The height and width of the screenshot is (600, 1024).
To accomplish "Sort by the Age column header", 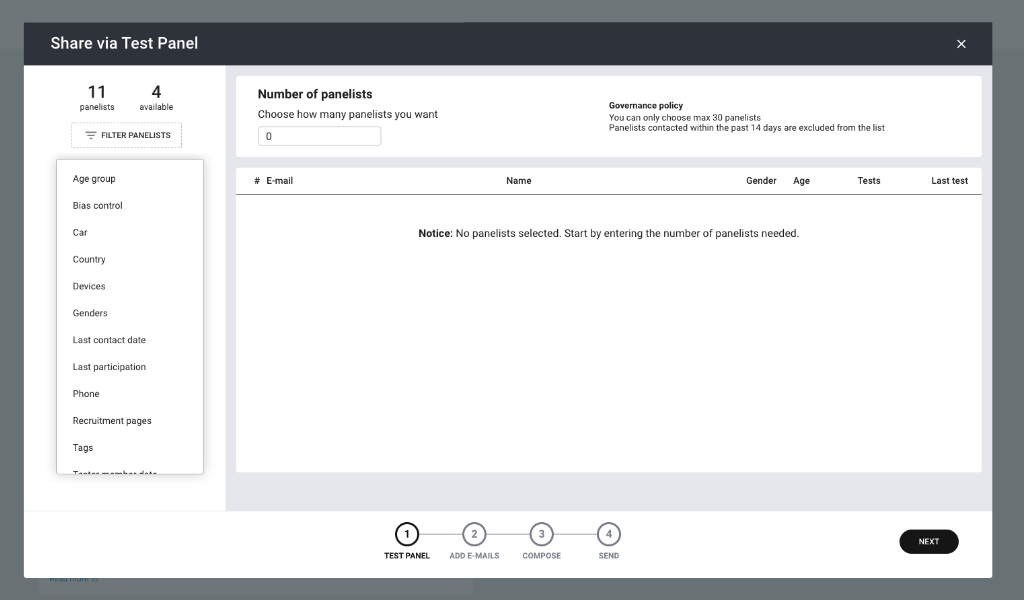I will [801, 181].
